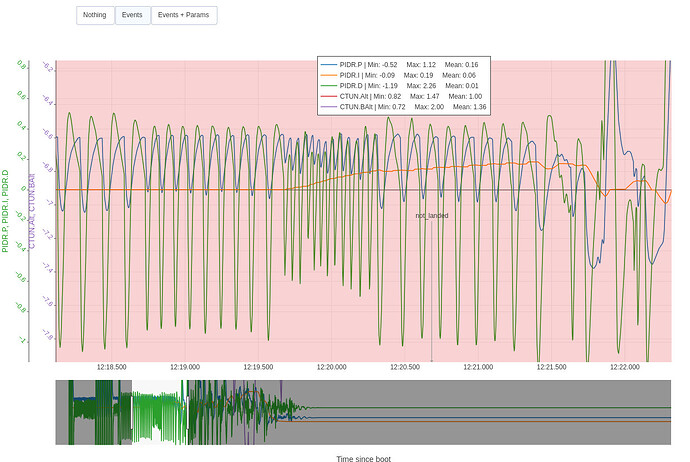
Task: Click the 12:20.000 x-axis tick label
Action: 331,367
